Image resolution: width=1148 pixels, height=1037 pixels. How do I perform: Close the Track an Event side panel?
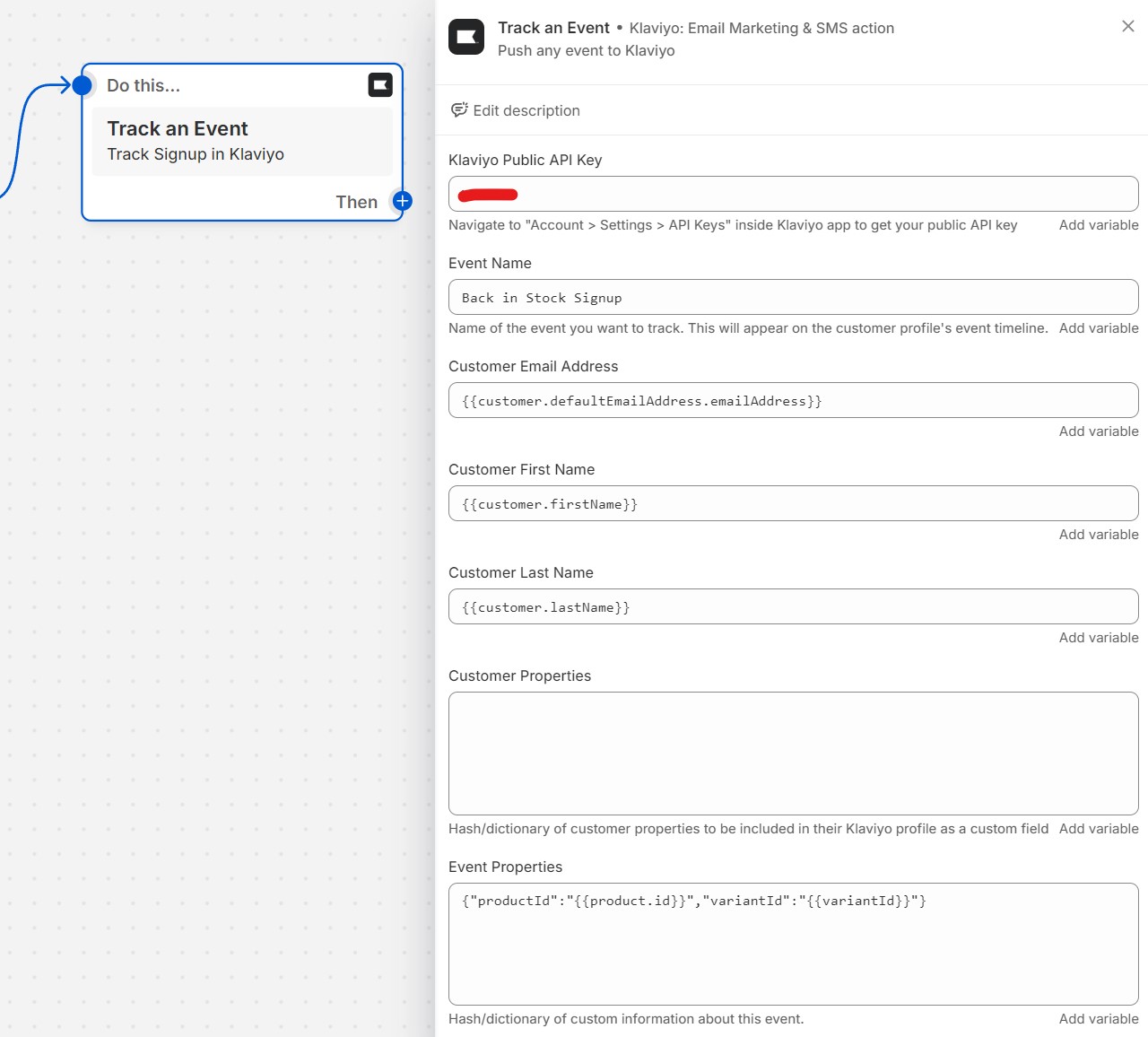tap(1128, 26)
